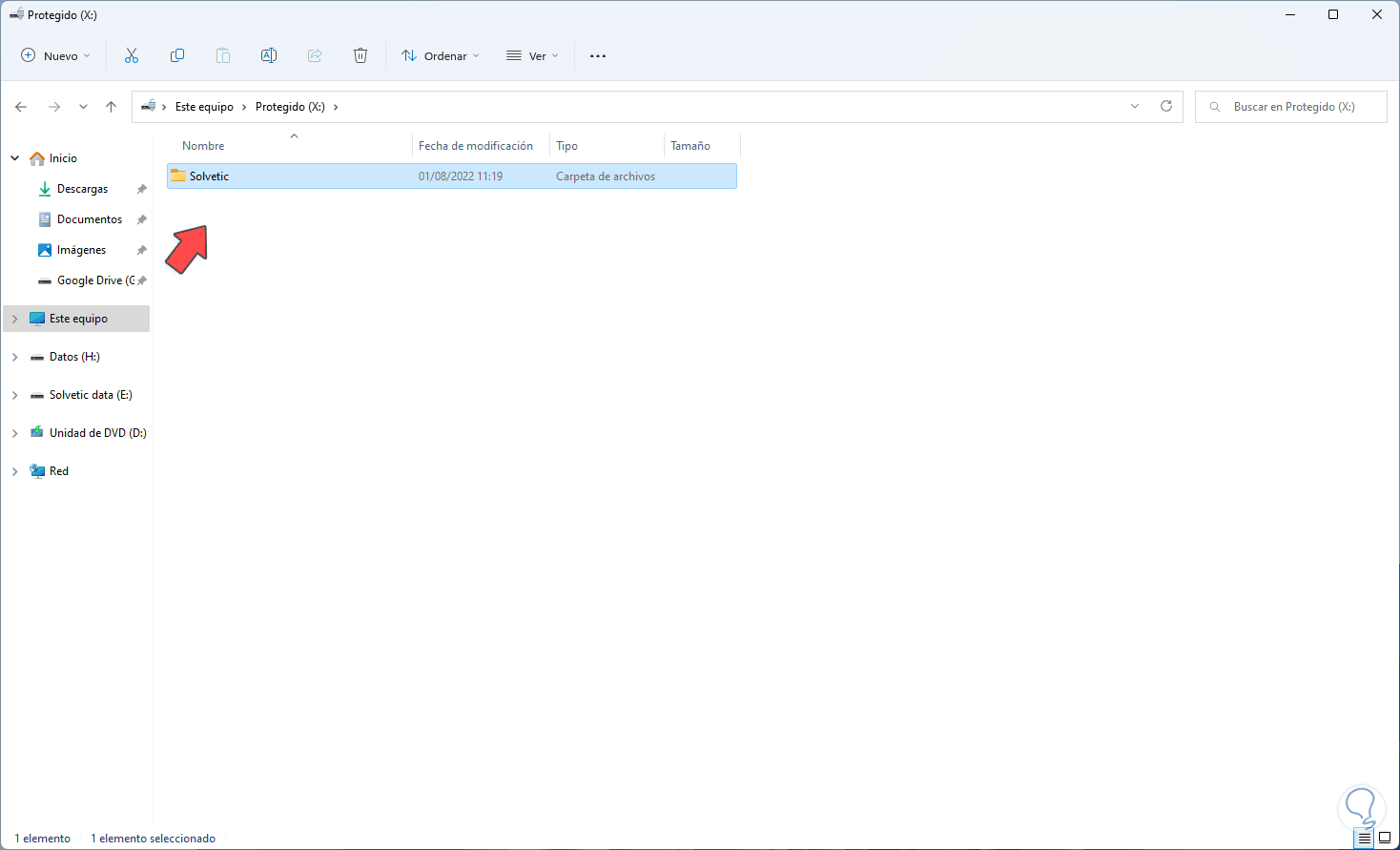Image resolution: width=1400 pixels, height=850 pixels.
Task: Click the Delete trash can icon
Action: point(360,56)
